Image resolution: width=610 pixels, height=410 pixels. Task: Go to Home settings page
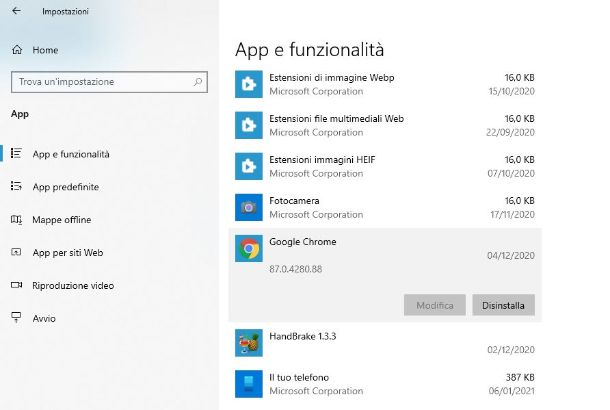45,50
